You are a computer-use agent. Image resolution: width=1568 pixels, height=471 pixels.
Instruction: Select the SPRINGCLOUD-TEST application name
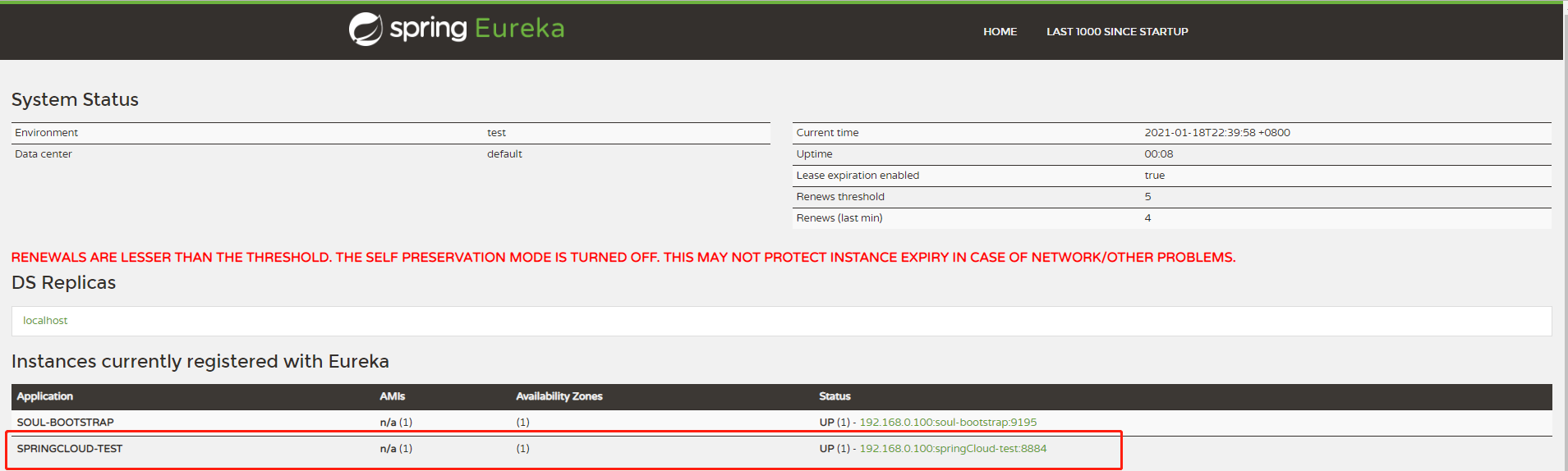pyautogui.click(x=70, y=449)
